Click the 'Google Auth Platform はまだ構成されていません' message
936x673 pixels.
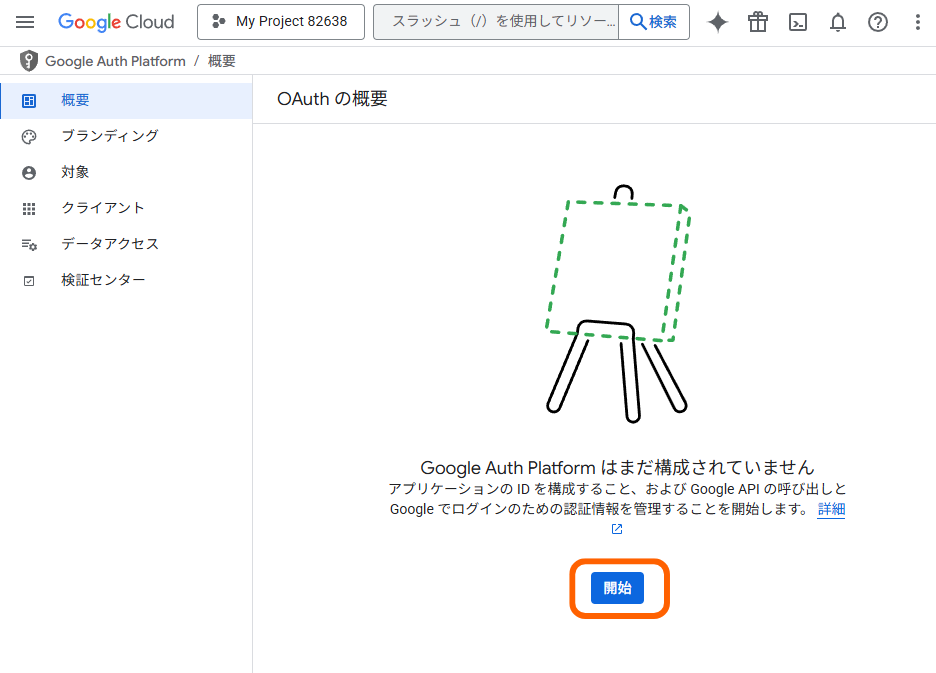[617, 467]
